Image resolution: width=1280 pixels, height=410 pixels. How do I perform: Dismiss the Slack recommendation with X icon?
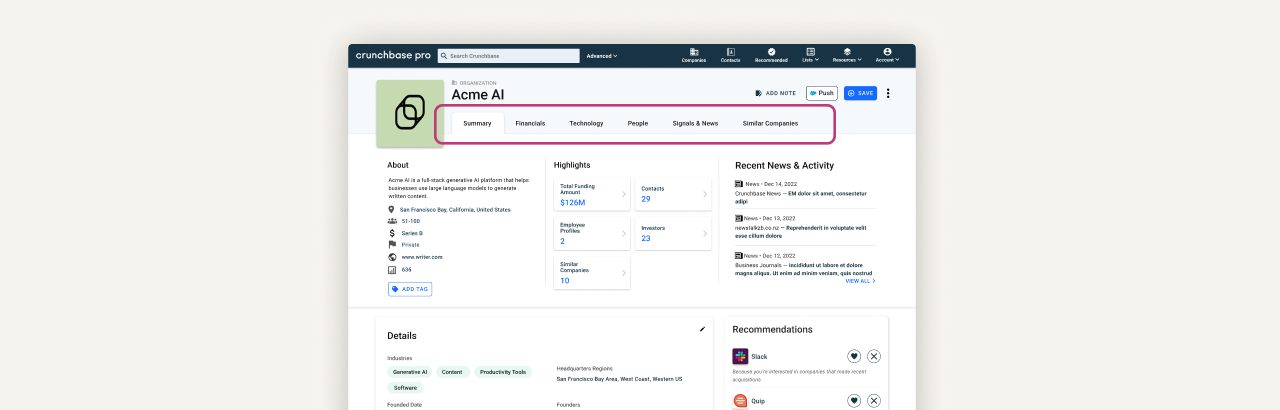pos(874,356)
